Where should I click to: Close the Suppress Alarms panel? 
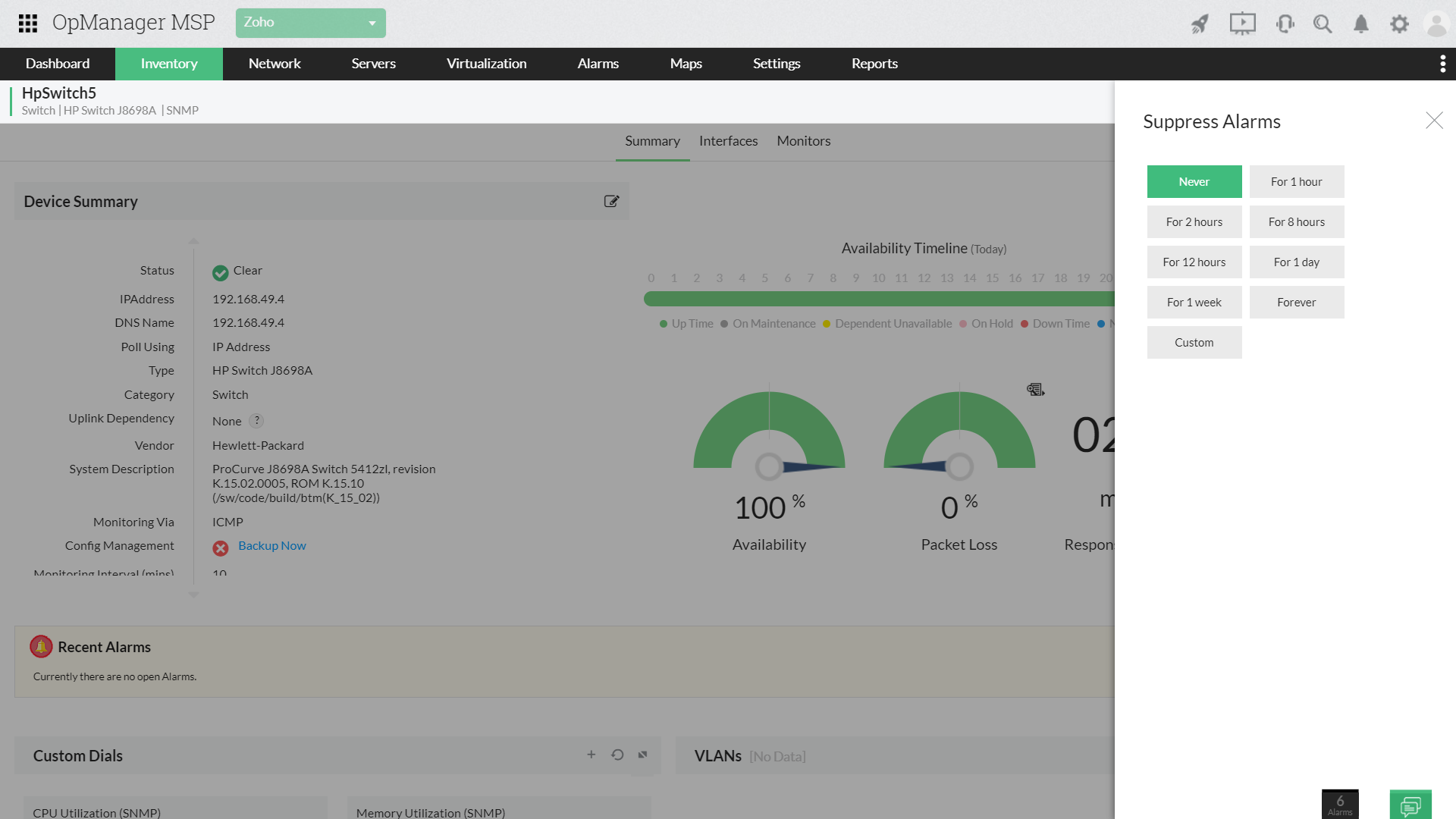1434,121
